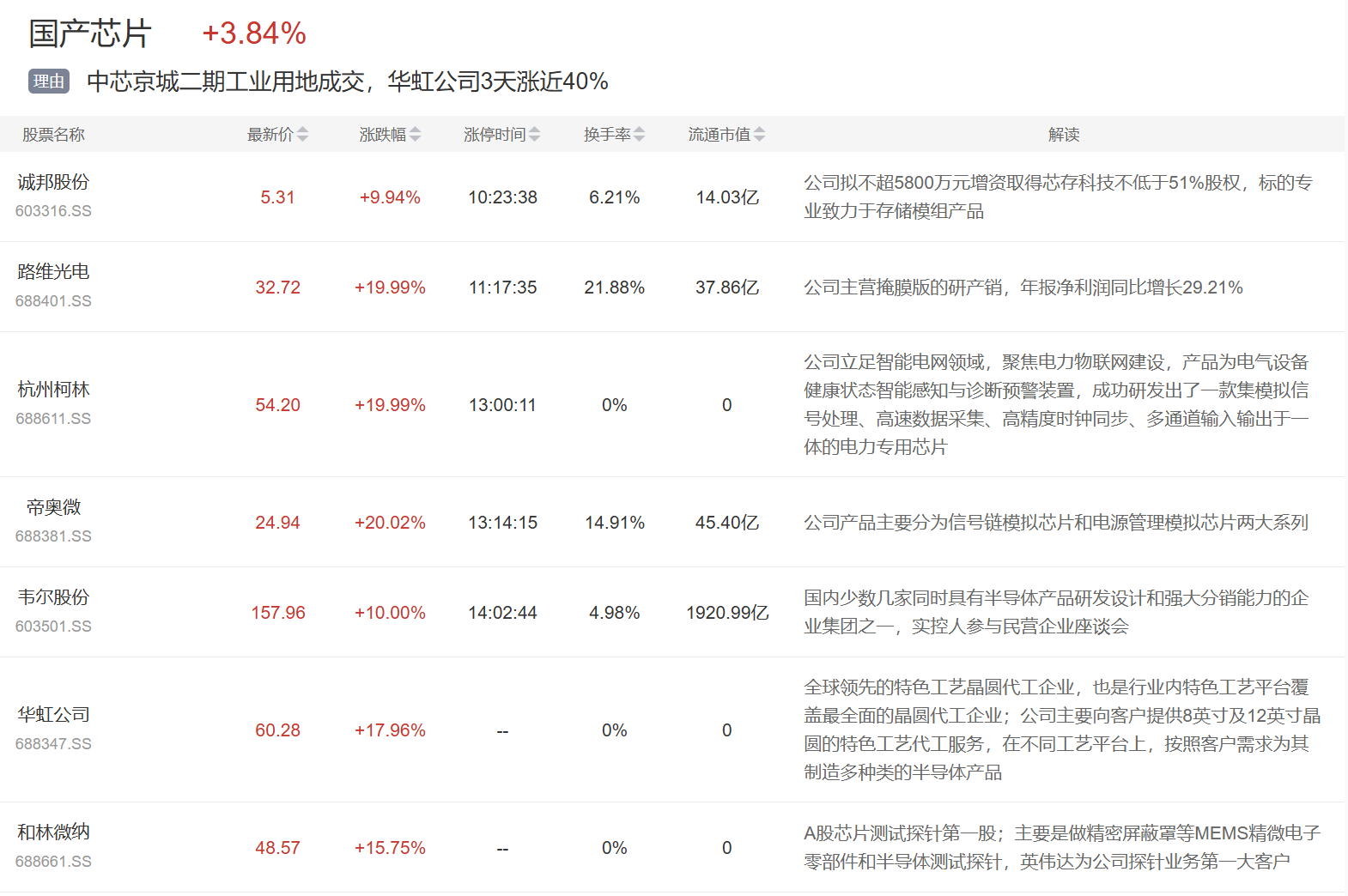This screenshot has height=896, width=1348.
Task: Click the 解读 column header
Action: tap(1063, 135)
